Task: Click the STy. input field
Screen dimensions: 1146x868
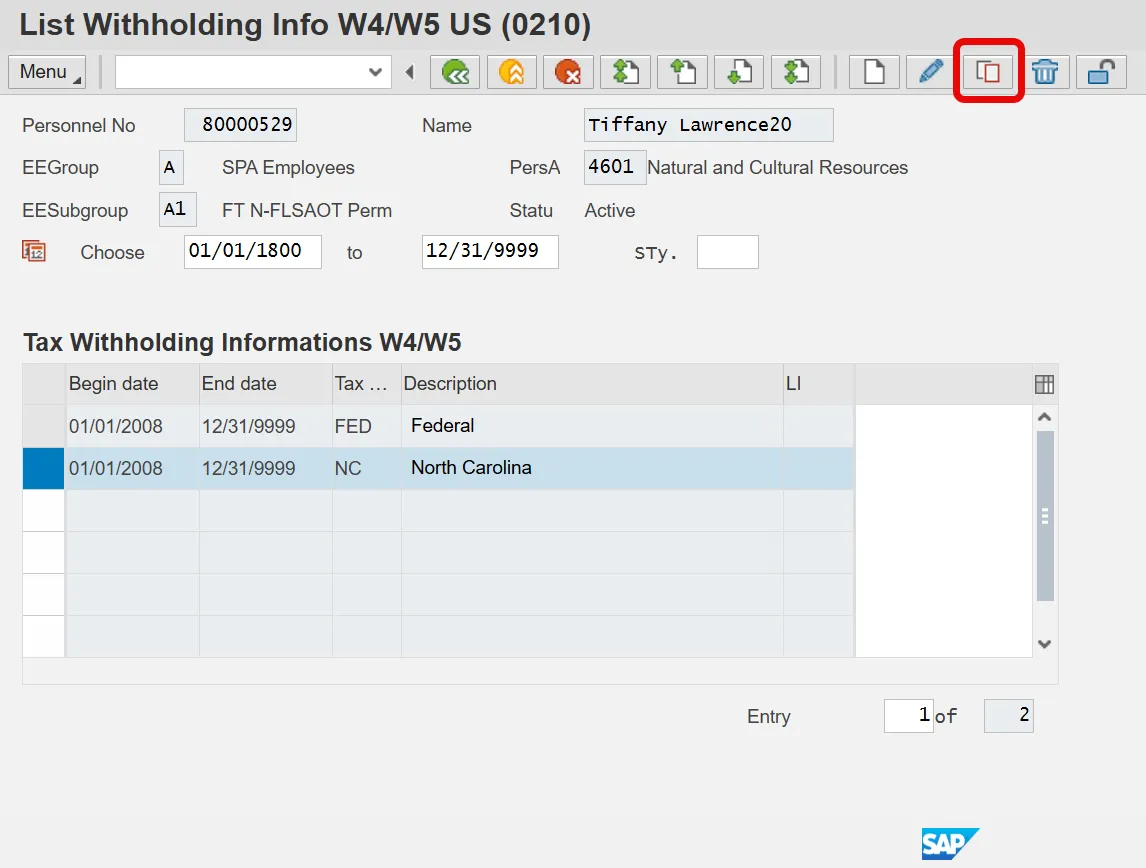Action: click(x=727, y=252)
